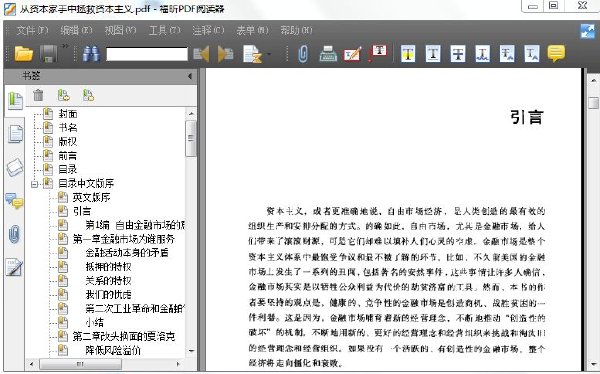The width and height of the screenshot is (600, 374).
Task: Open the 帮助 menu
Action: point(296,30)
